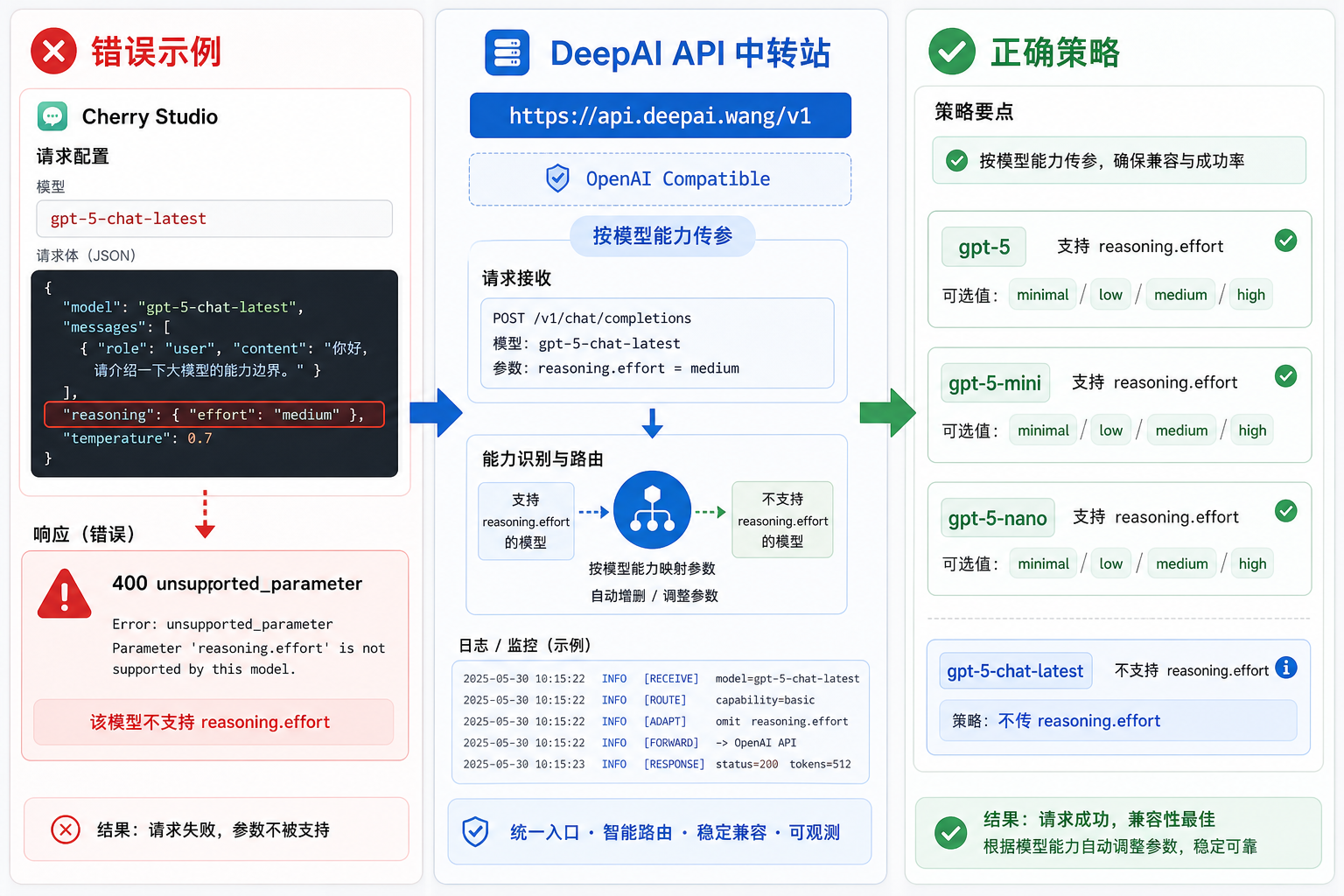Viewport: 1344px width, 896px height.
Task: Click the https://api.deepai.wang/v1 URL bar
Action: click(x=661, y=115)
